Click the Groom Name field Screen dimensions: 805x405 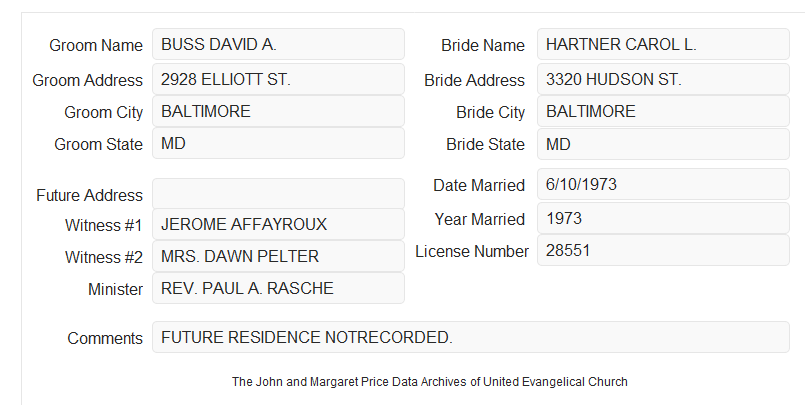click(x=278, y=45)
